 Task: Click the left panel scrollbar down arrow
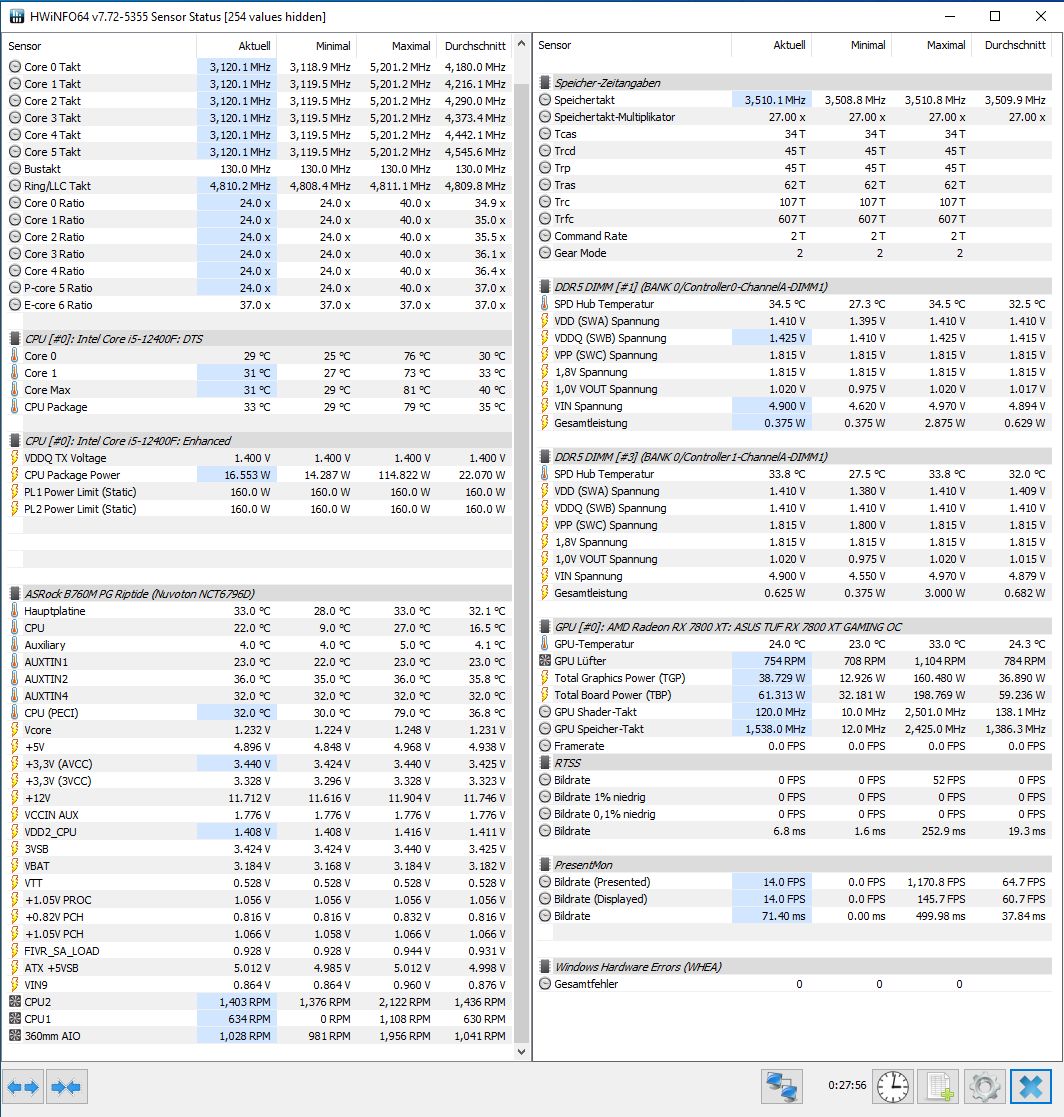click(x=521, y=1052)
